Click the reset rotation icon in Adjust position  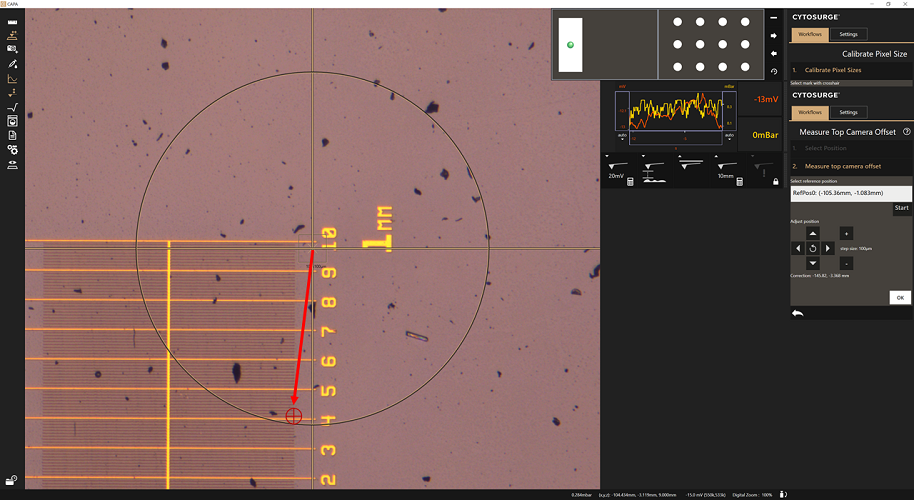pos(813,248)
